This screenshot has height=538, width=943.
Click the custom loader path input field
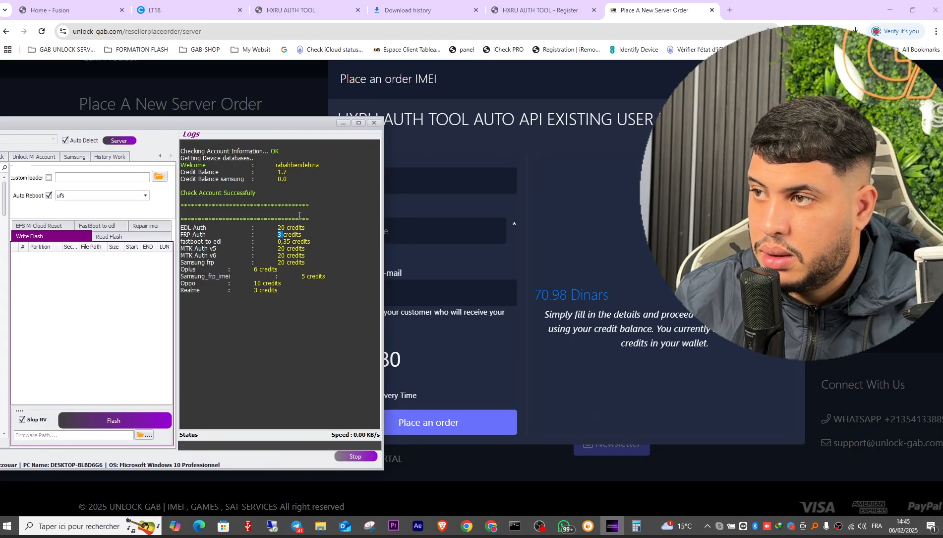102,177
